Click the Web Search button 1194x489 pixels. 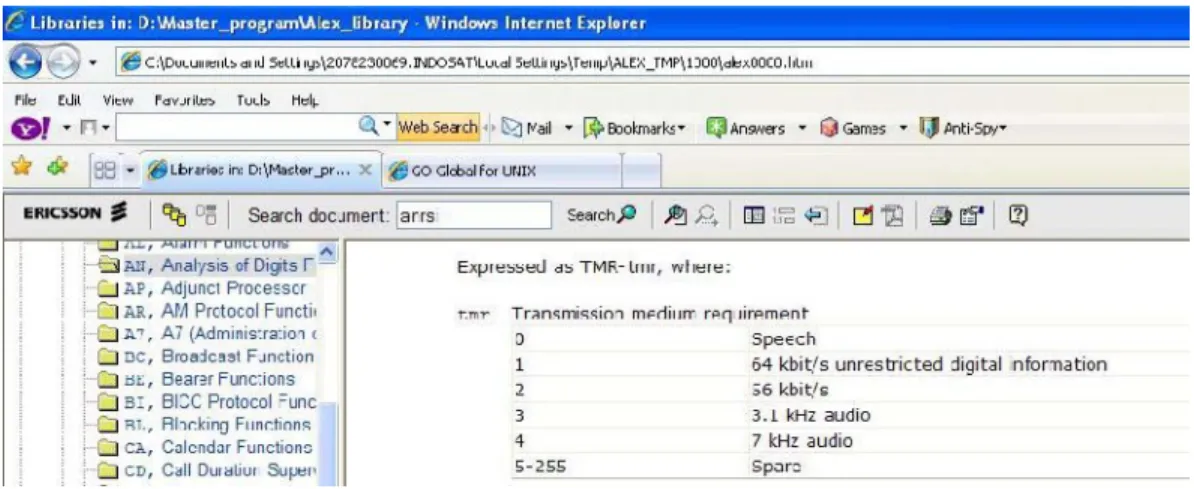[439, 128]
